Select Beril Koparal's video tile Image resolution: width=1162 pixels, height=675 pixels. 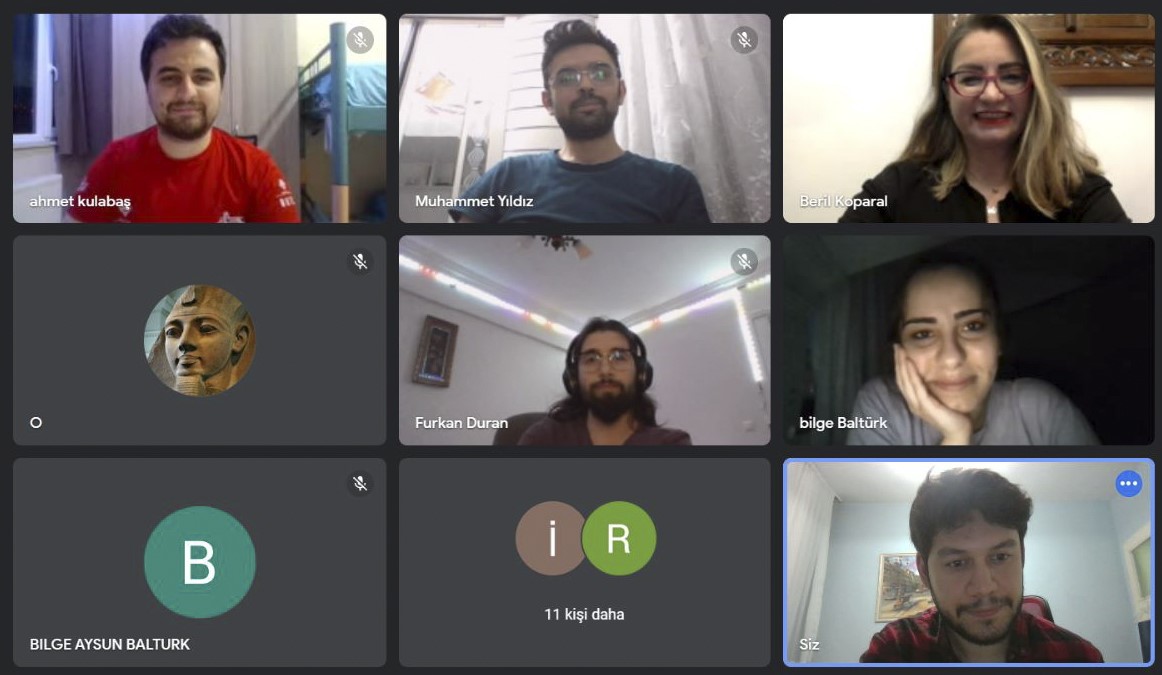[969, 119]
